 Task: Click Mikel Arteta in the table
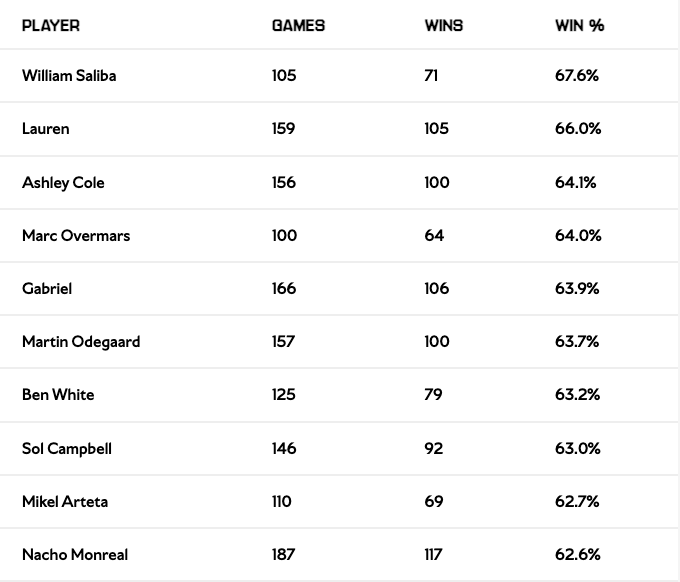click(66, 502)
